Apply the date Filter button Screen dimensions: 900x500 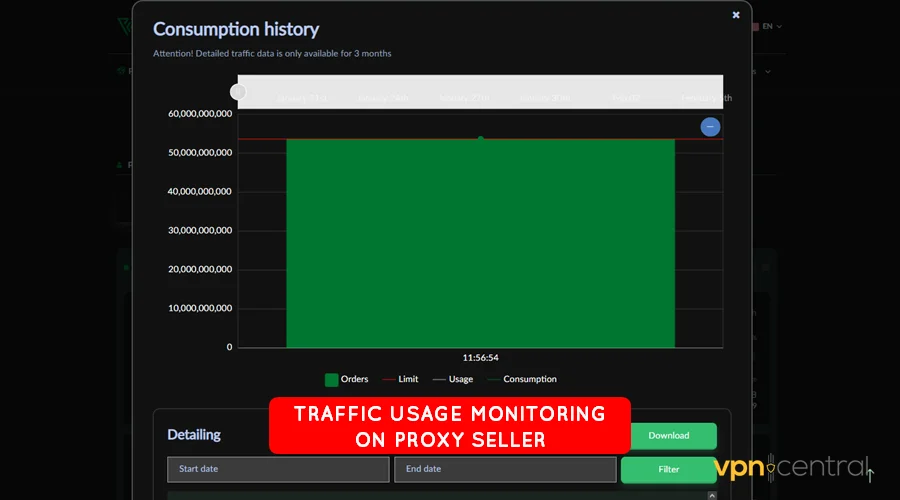click(668, 470)
